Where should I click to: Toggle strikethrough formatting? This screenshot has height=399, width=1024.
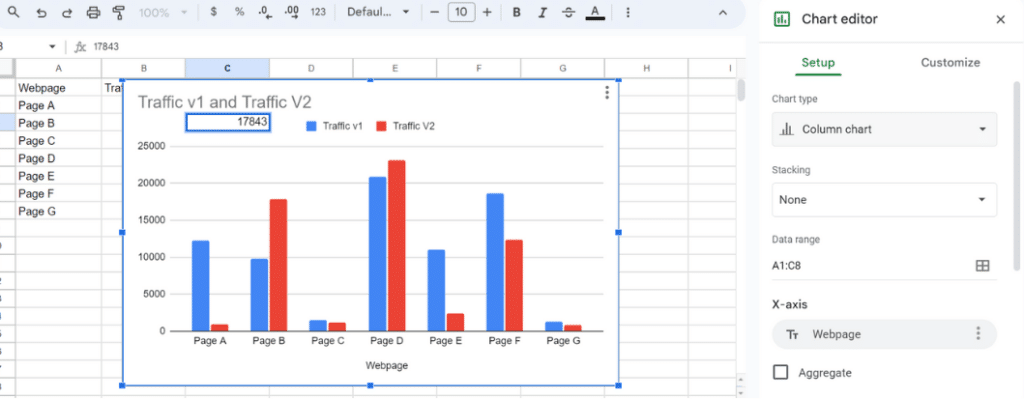coord(568,12)
